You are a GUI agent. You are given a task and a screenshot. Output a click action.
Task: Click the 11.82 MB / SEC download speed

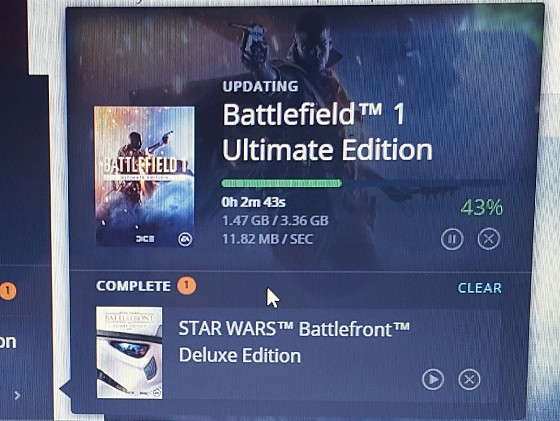tap(268, 239)
